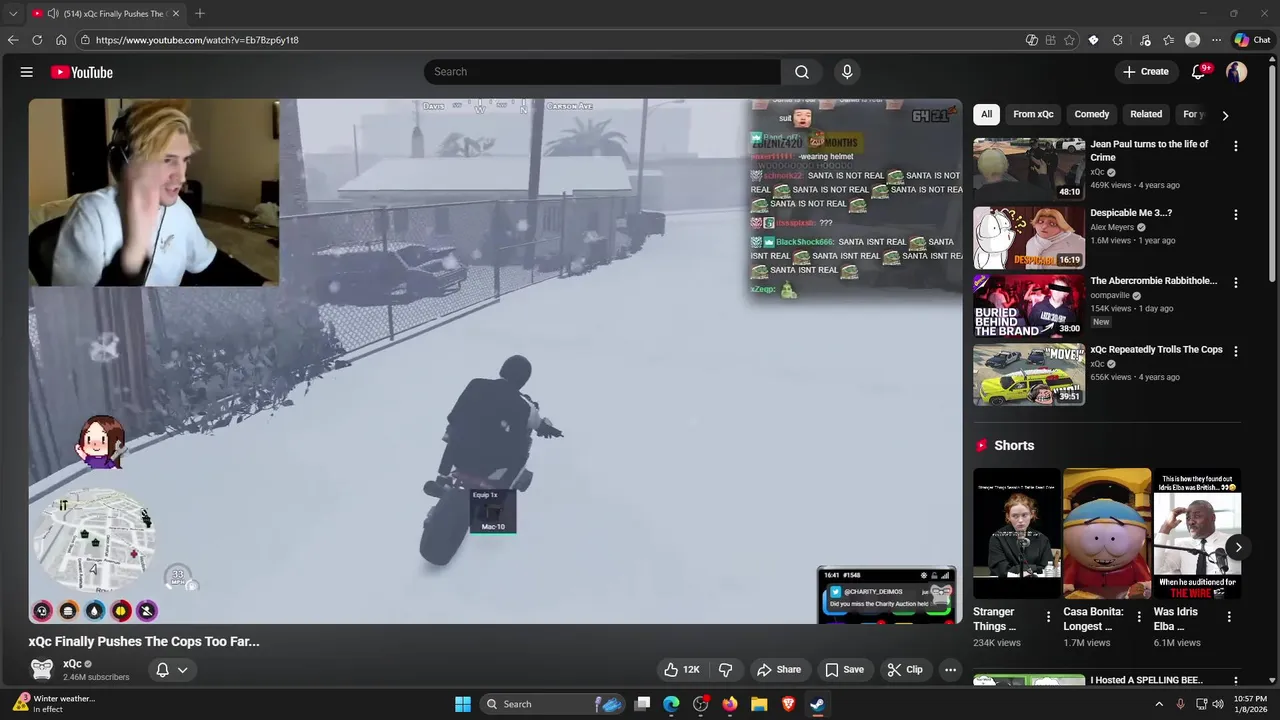The height and width of the screenshot is (720, 1280).
Task: Click the Create button
Action: point(1146,72)
